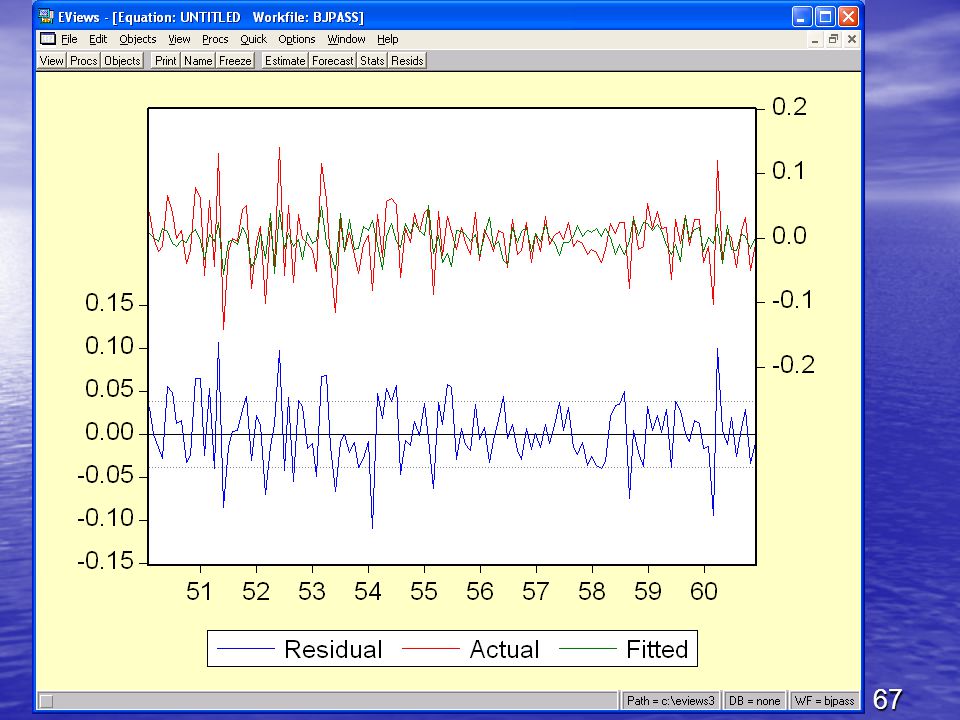Close the EViews application window
This screenshot has width=960, height=720.
pos(848,17)
